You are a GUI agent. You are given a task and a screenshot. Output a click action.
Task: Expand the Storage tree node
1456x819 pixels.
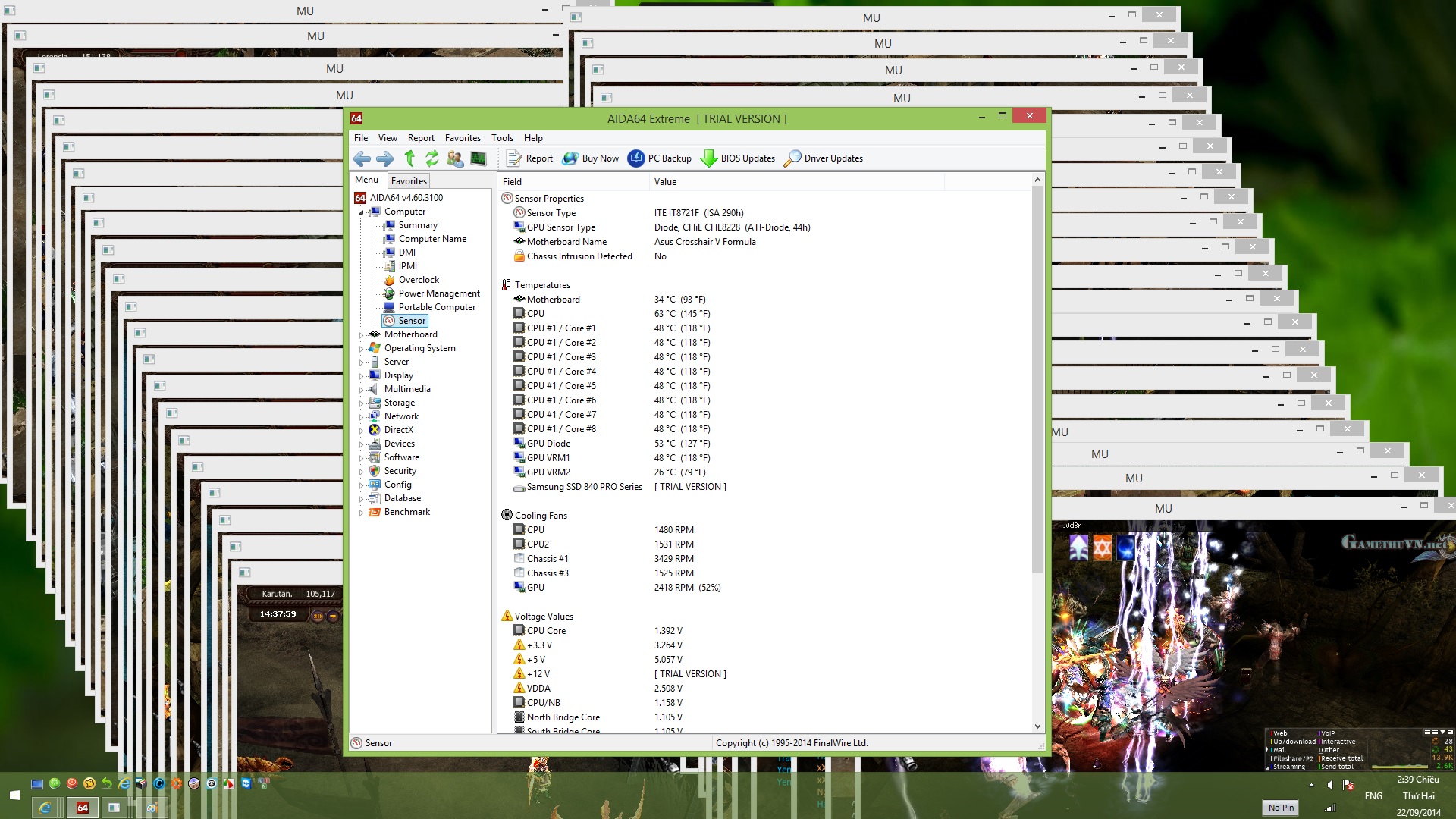[362, 403]
